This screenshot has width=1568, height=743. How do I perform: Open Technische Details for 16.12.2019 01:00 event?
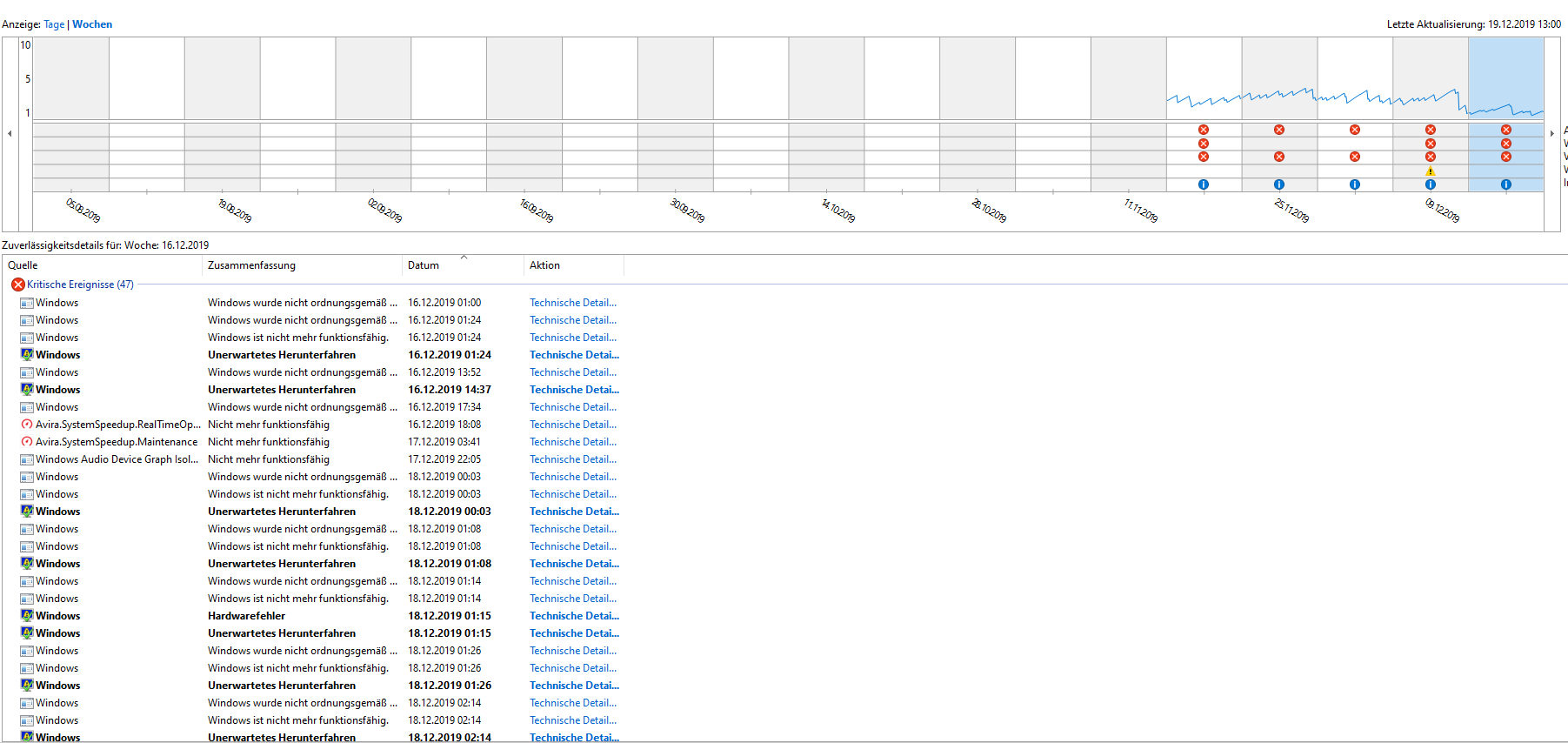coord(573,303)
